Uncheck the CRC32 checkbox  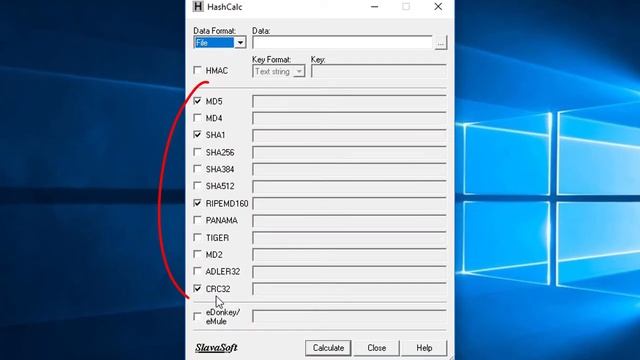coord(198,289)
